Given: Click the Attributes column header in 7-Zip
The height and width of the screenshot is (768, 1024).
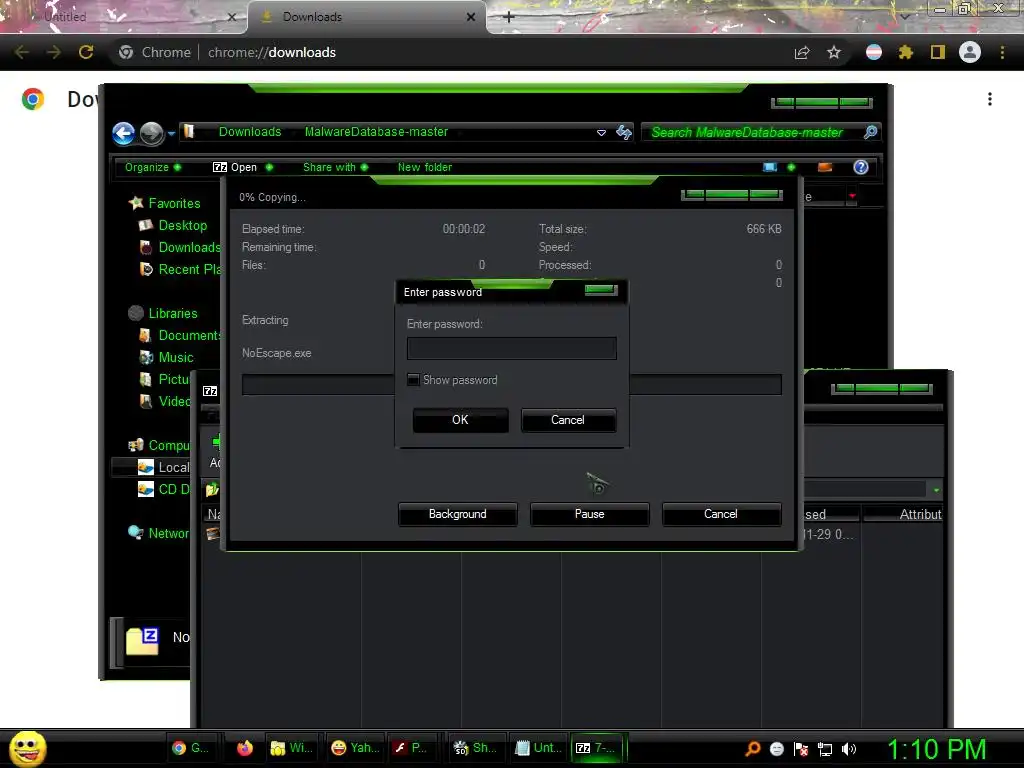Looking at the screenshot, I should tap(904, 514).
